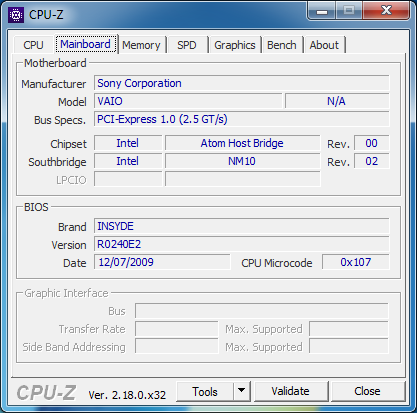The height and width of the screenshot is (414, 417).
Task: Click the NM10 southbridge value
Action: tap(242, 161)
